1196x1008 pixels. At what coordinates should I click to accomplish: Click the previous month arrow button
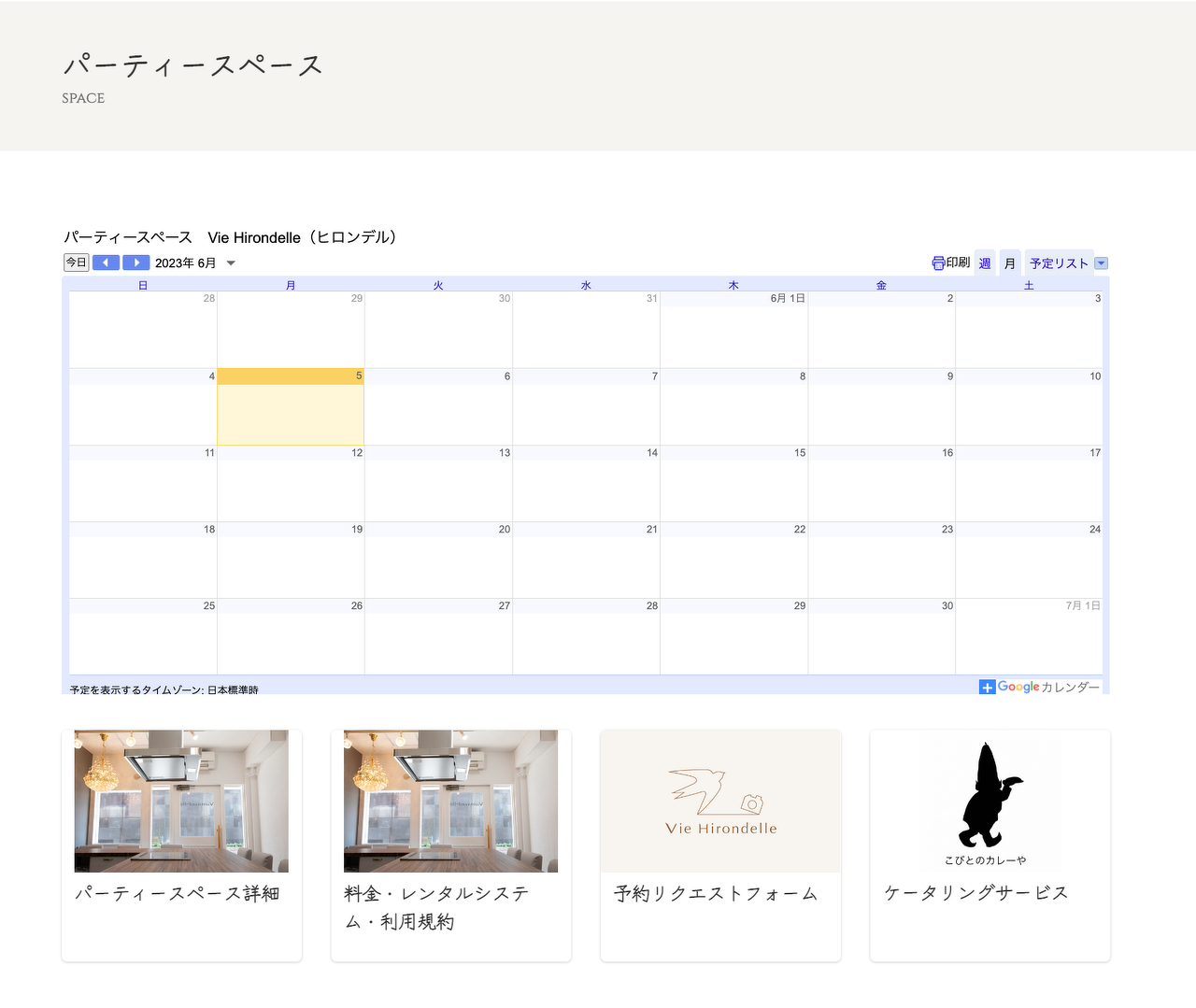tap(106, 263)
